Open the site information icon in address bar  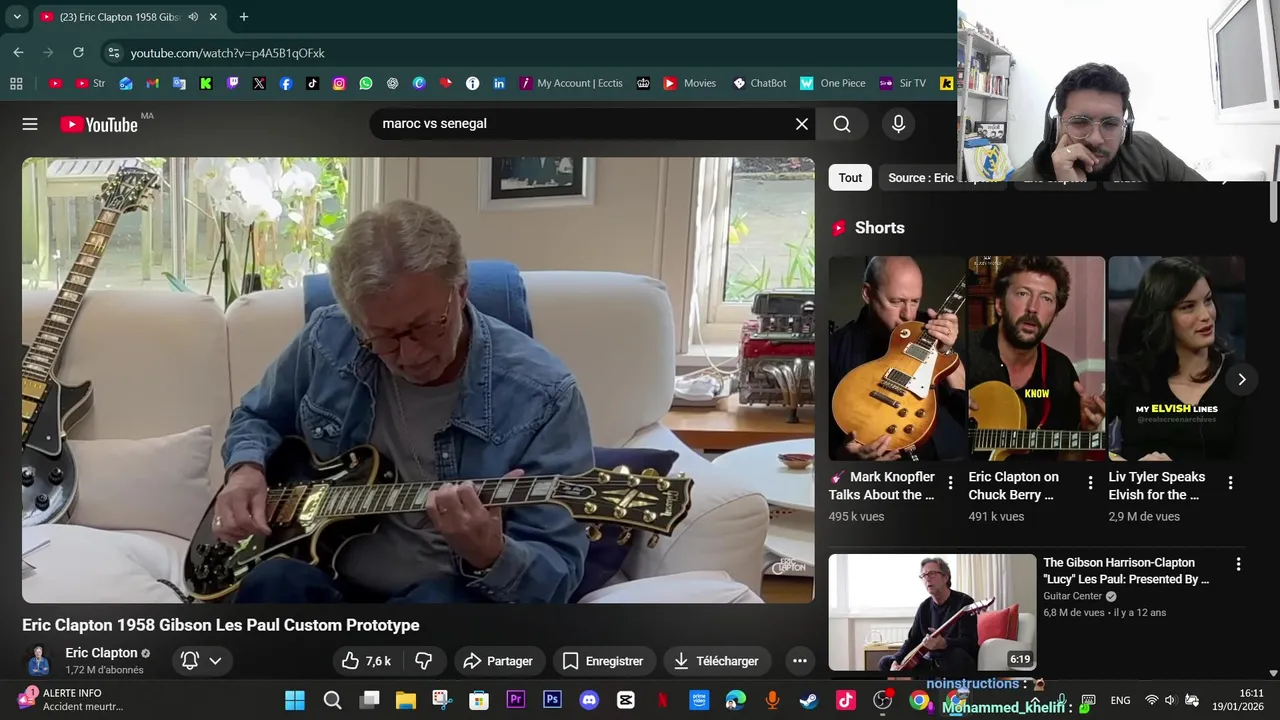[113, 53]
